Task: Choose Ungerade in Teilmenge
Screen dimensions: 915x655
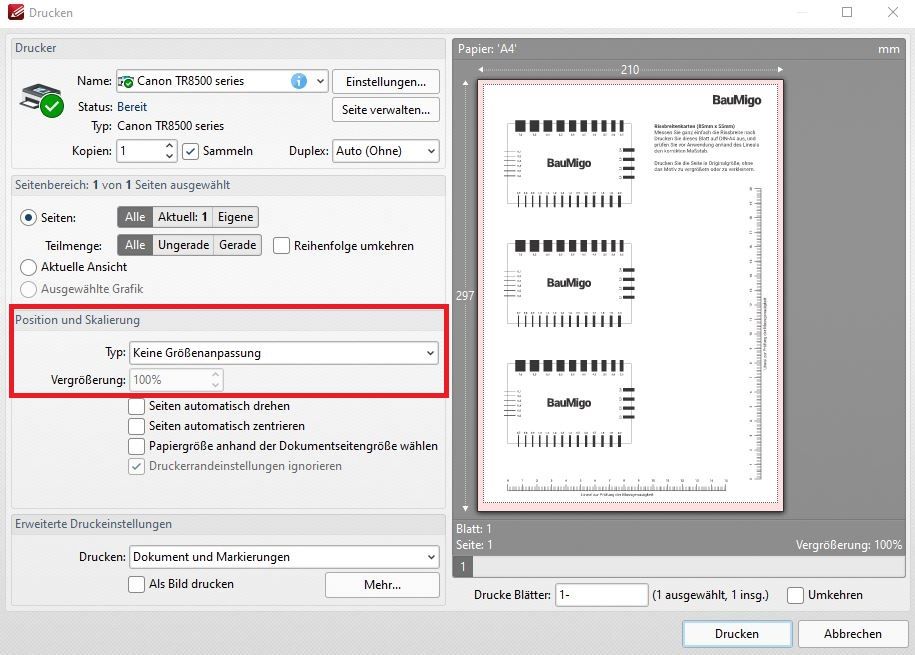Action: point(183,245)
